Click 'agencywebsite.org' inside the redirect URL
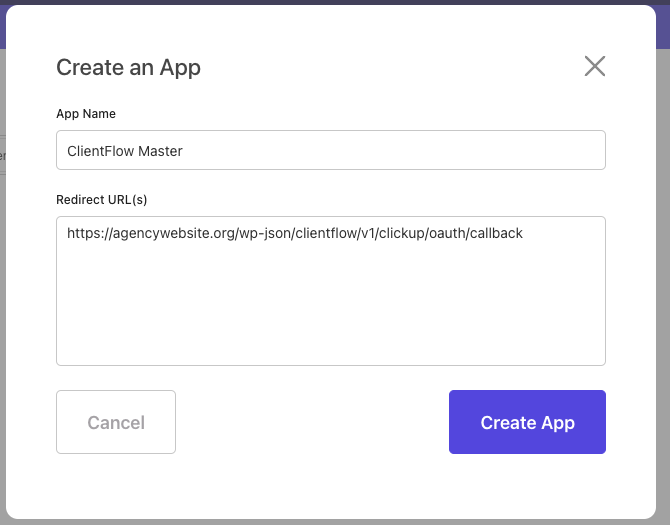Viewport: 670px width, 525px height. pyautogui.click(x=173, y=233)
